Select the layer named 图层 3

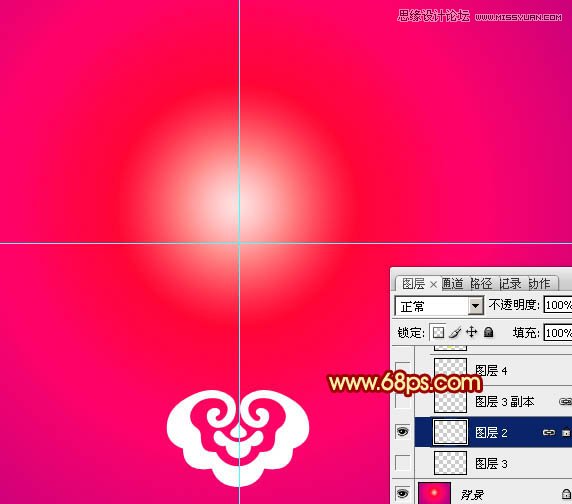point(491,464)
